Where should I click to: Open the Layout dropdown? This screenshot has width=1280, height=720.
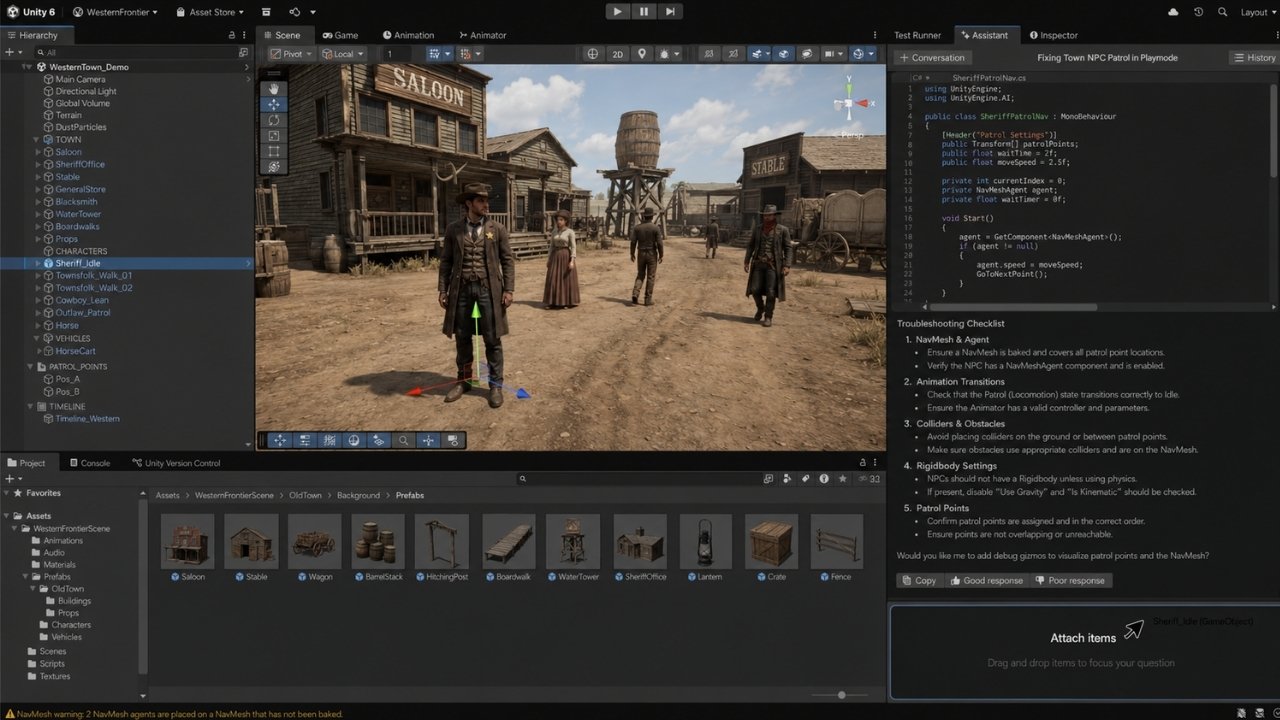click(x=1258, y=12)
